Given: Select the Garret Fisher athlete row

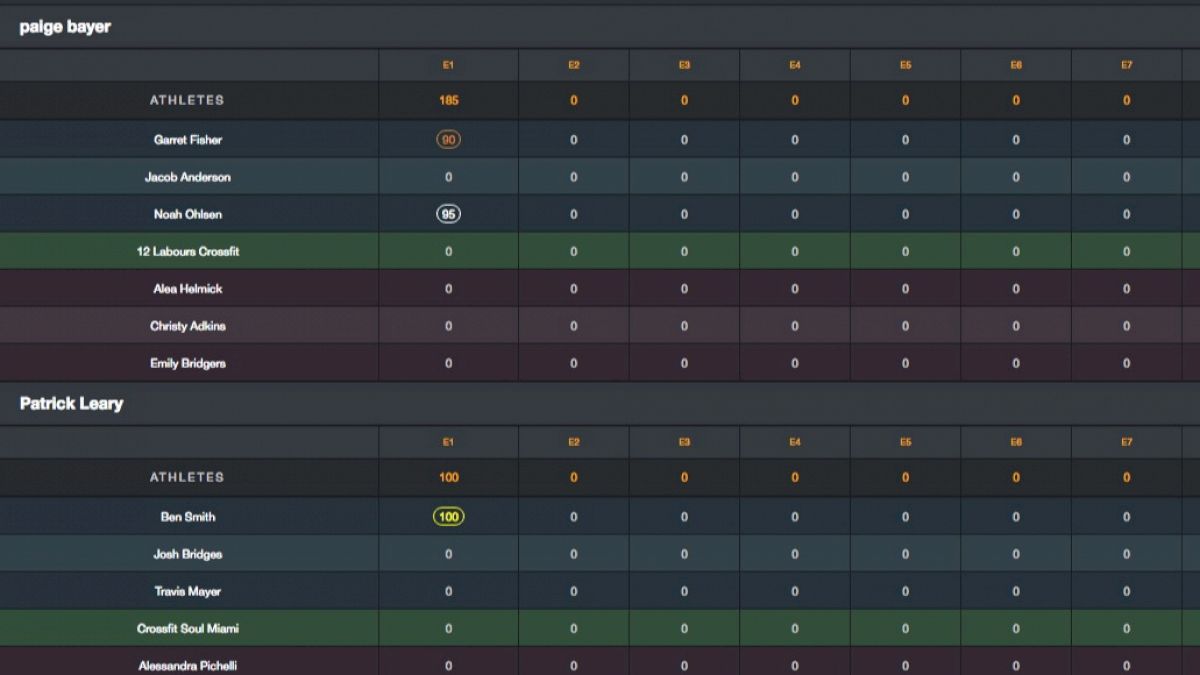Looking at the screenshot, I should 600,140.
